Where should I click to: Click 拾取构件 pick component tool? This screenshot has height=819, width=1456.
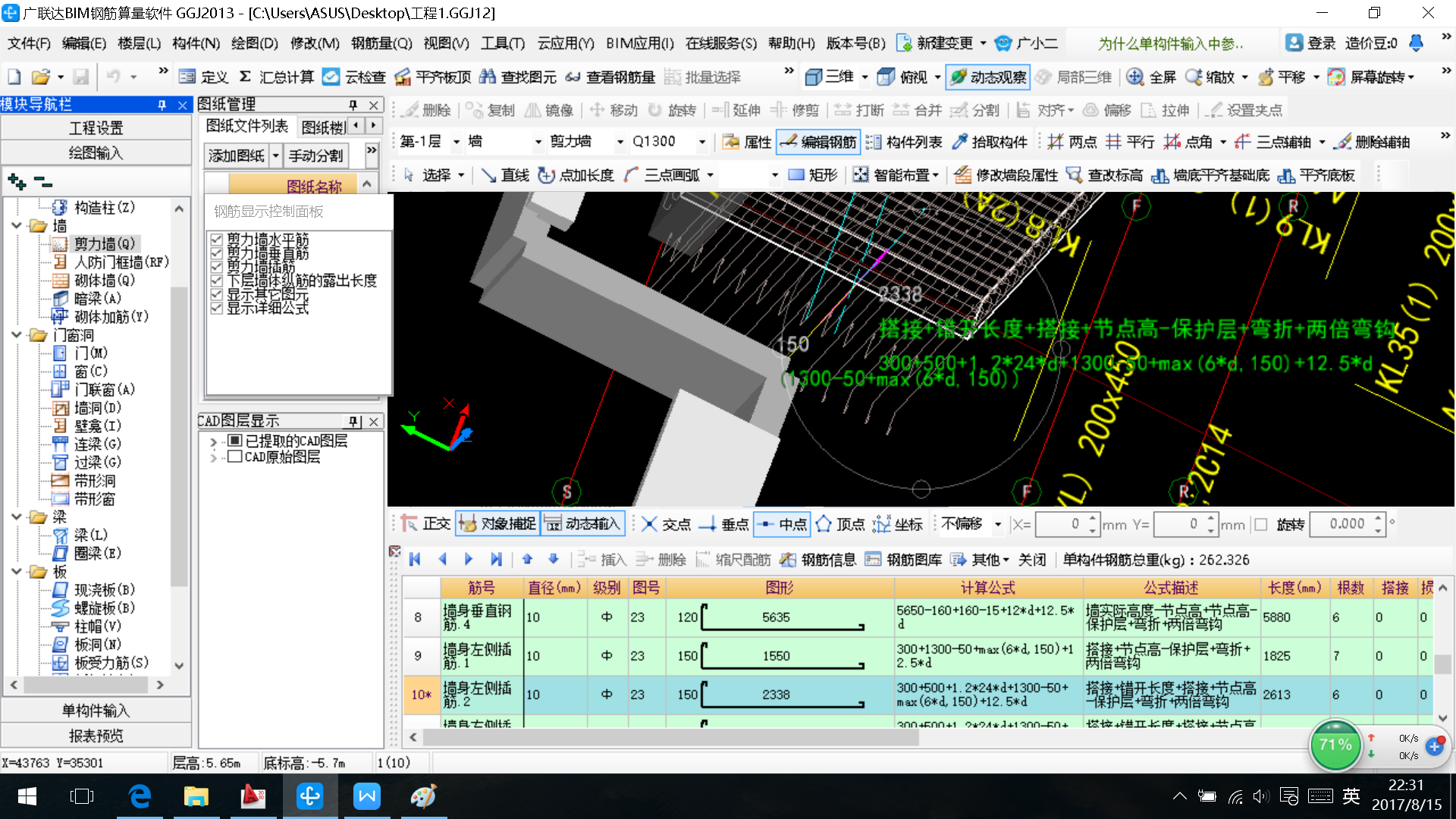(x=990, y=142)
